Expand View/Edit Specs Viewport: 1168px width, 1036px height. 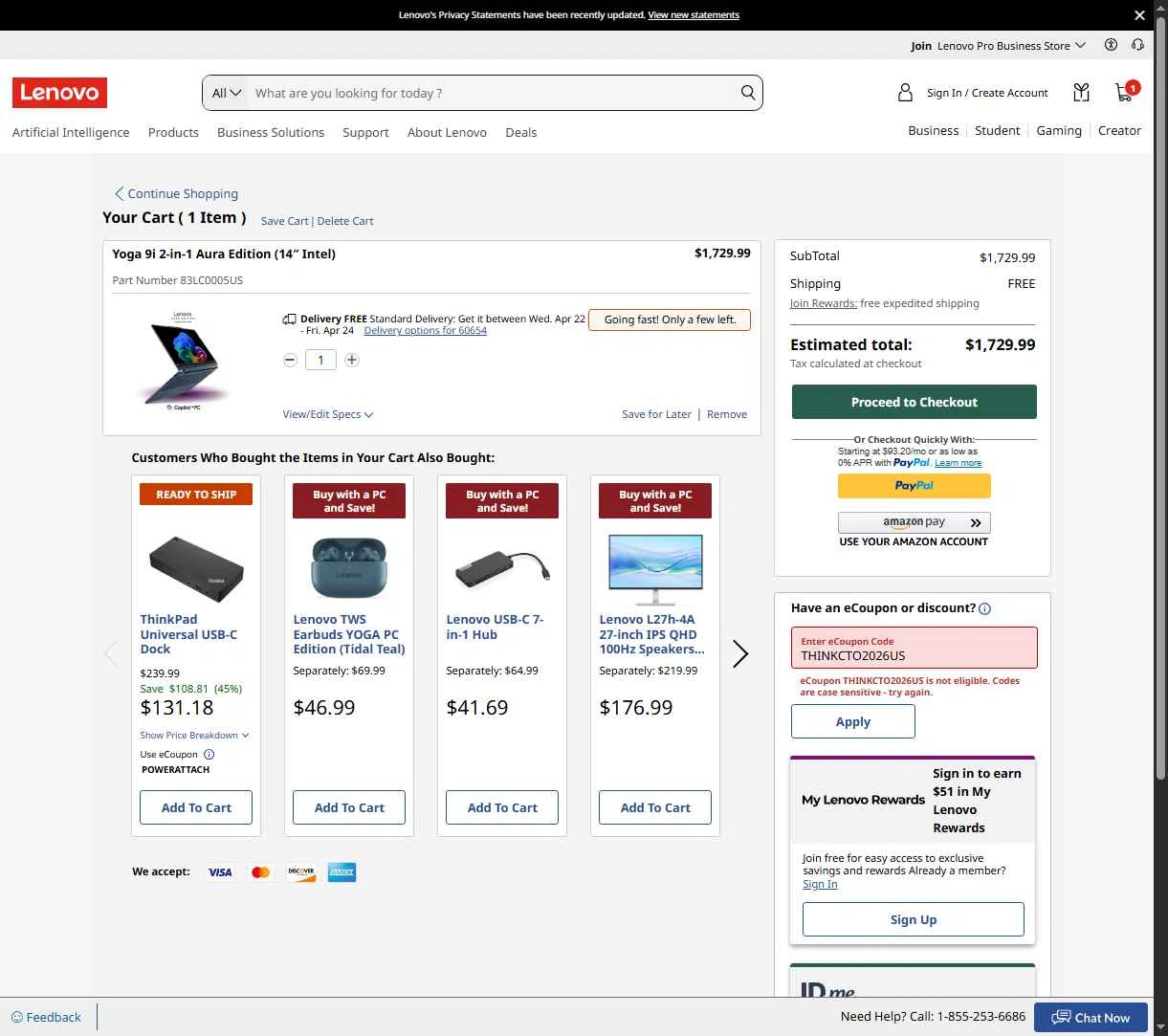tap(327, 414)
